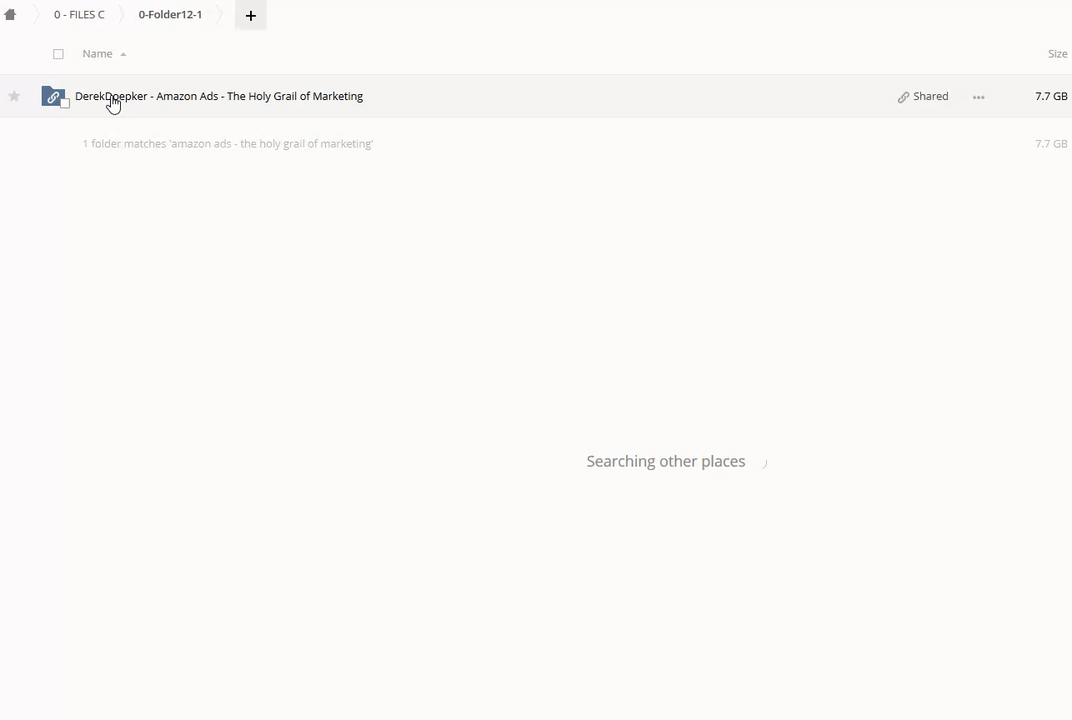Favorite the DerekDoepker folder with the star

[14, 96]
